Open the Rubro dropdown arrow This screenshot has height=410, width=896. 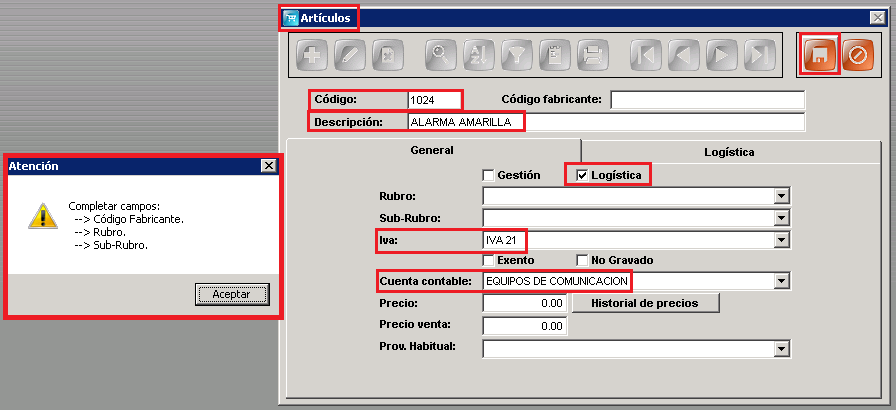click(781, 196)
